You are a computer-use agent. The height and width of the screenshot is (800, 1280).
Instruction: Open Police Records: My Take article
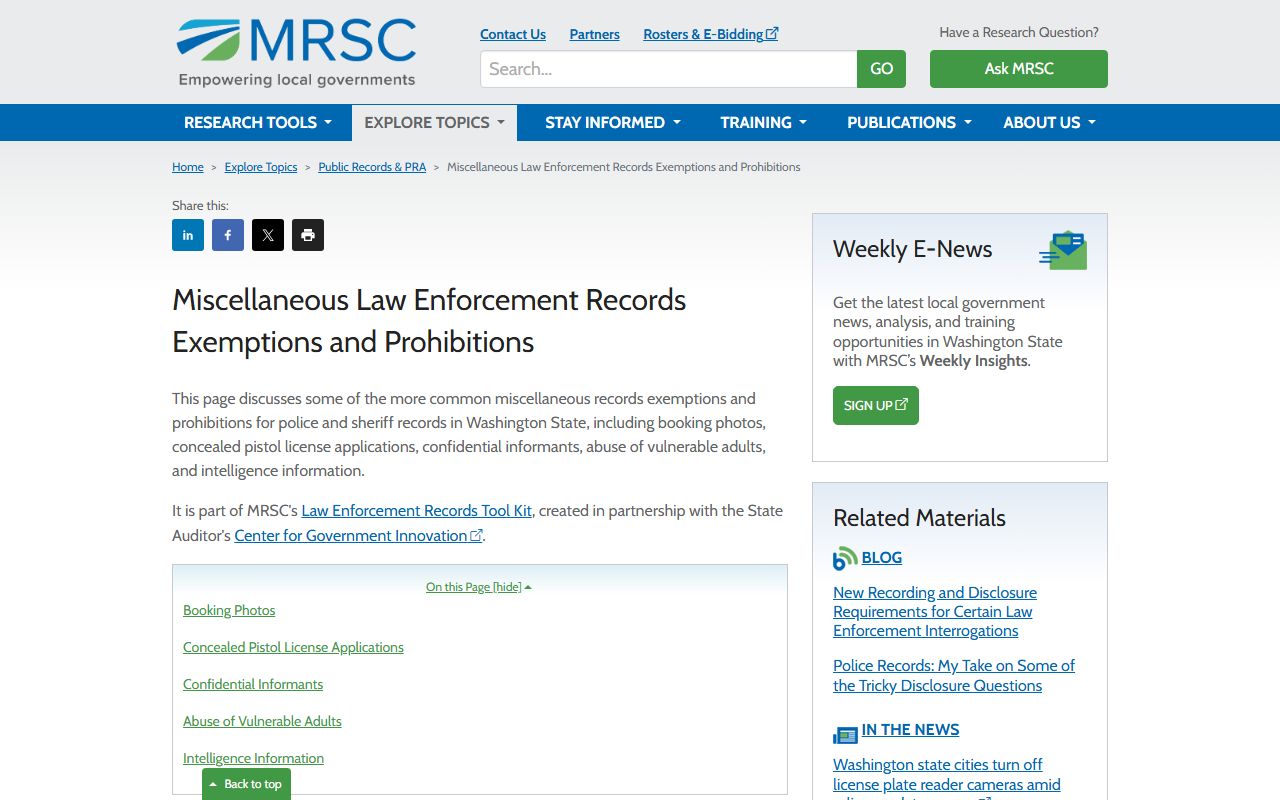[954, 676]
